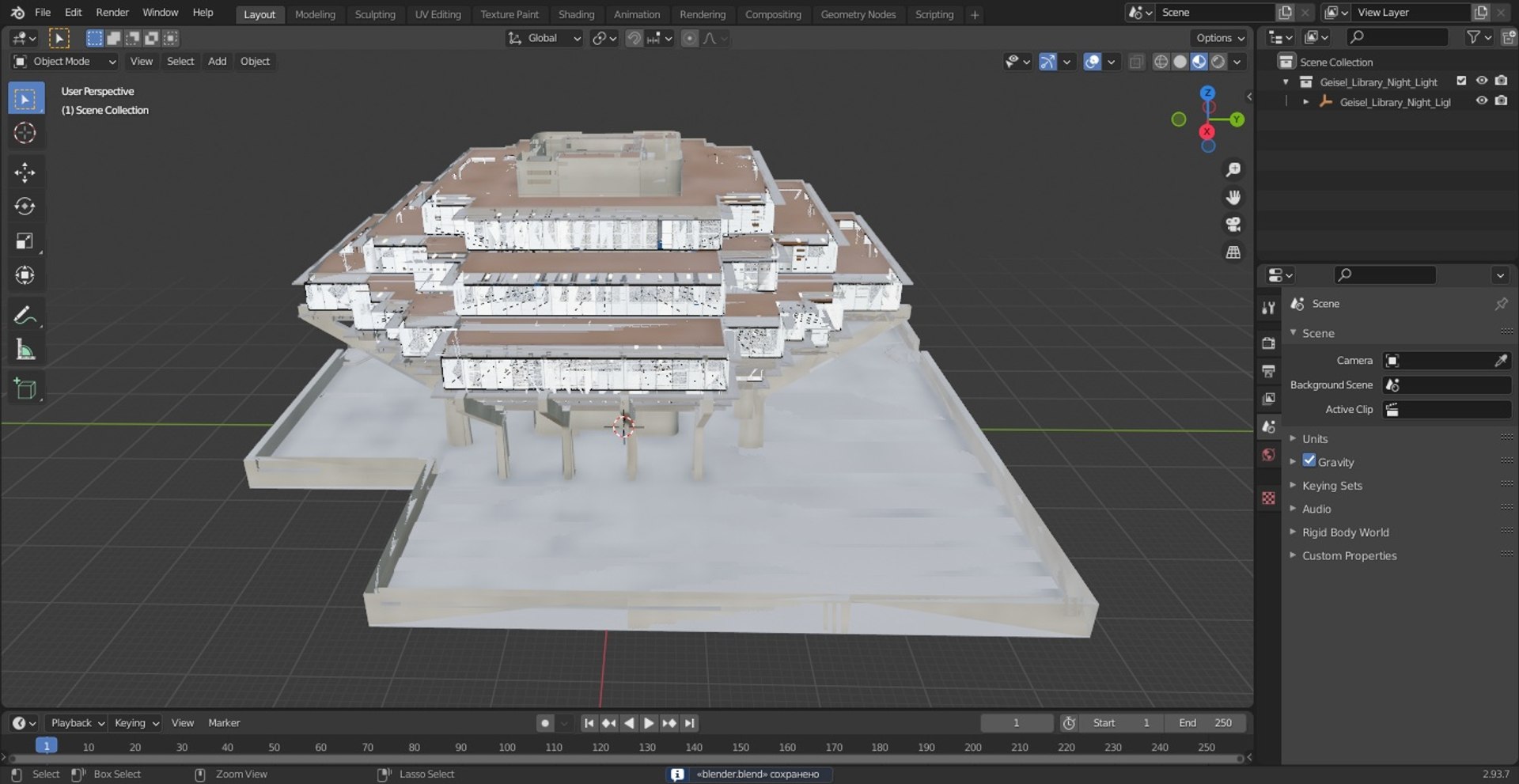The width and height of the screenshot is (1519, 784).
Task: Click the pan view hand icon
Action: coord(1233,198)
